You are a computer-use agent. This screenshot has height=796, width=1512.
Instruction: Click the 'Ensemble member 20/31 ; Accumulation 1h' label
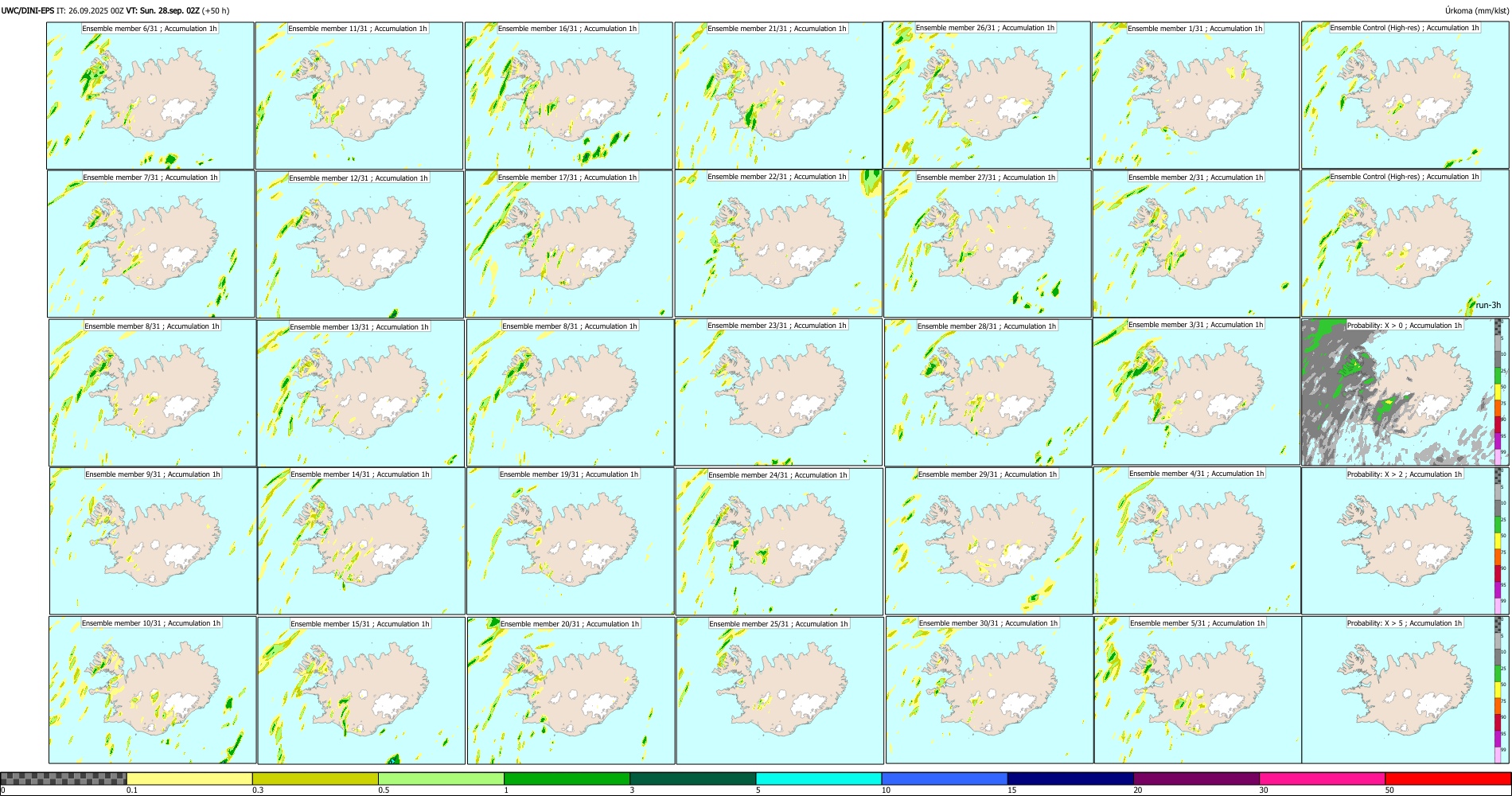tap(570, 624)
